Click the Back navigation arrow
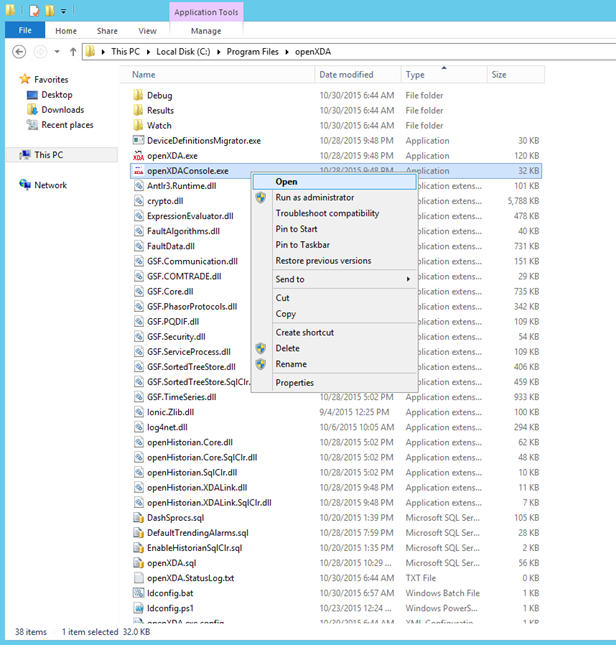The height and width of the screenshot is (645, 616). tap(18, 51)
